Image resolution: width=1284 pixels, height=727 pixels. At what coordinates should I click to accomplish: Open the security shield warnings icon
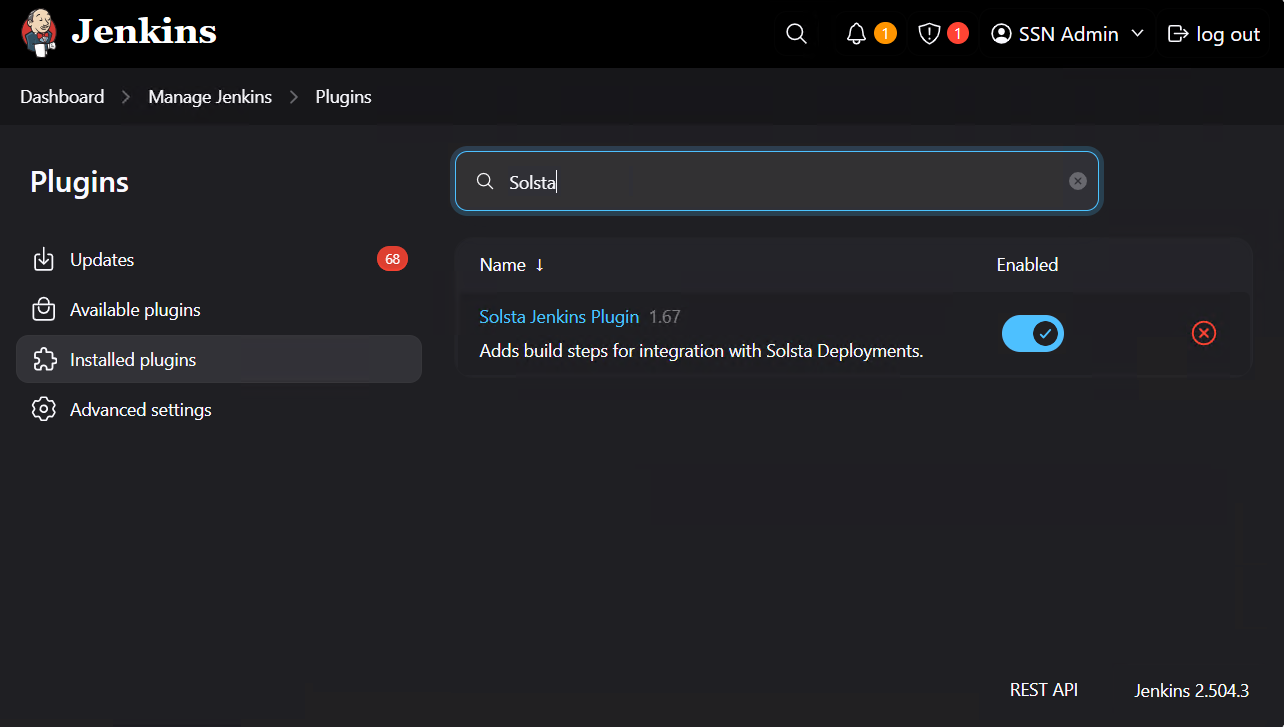(x=929, y=34)
